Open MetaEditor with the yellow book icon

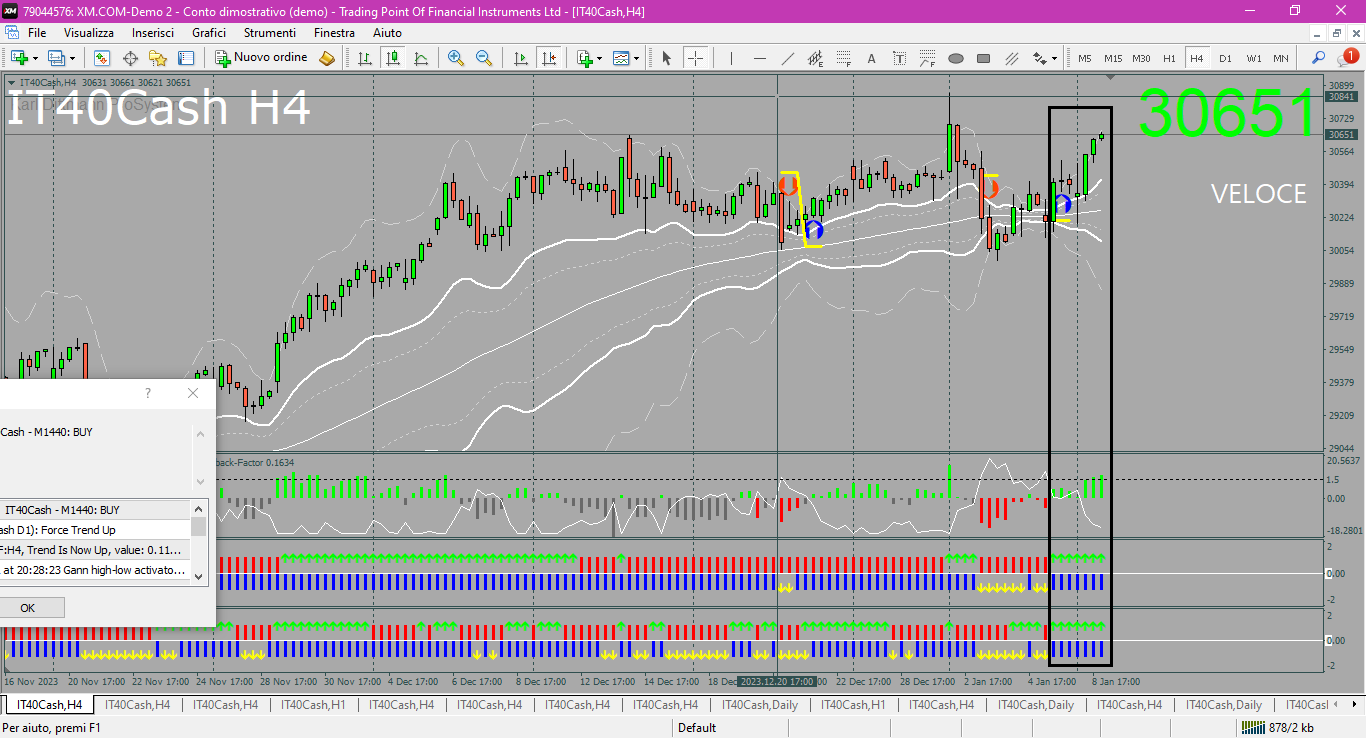coord(327,58)
